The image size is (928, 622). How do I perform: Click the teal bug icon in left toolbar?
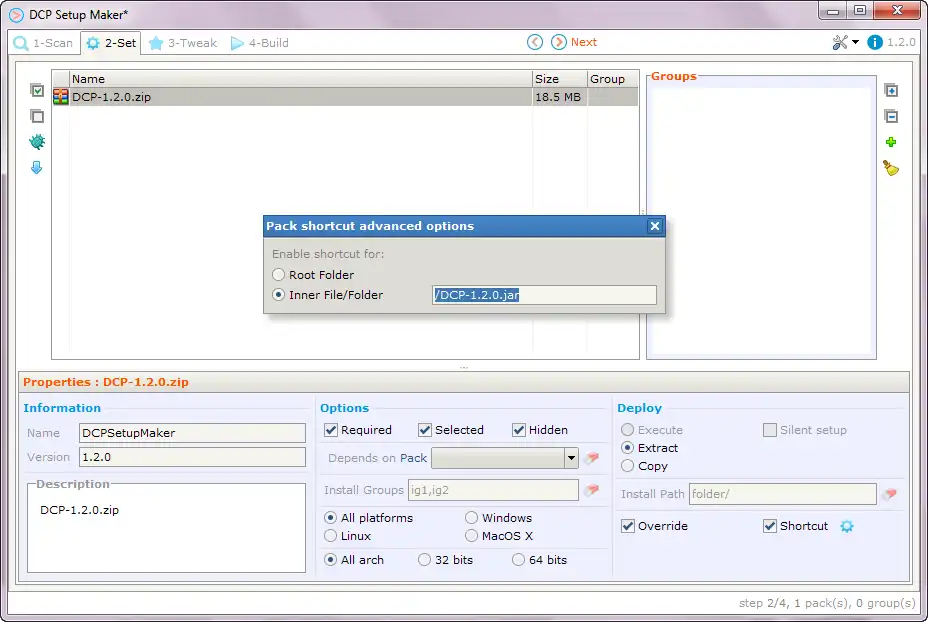(37, 141)
